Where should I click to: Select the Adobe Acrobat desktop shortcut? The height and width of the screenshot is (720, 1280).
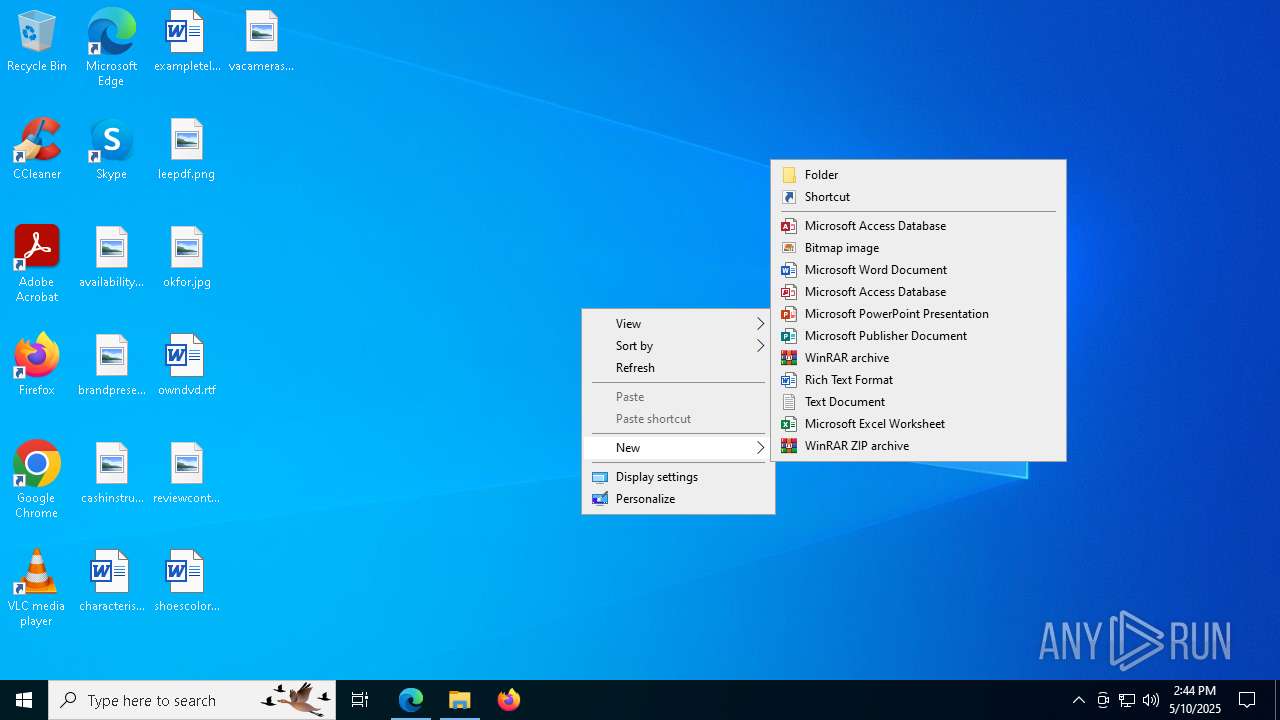37,264
